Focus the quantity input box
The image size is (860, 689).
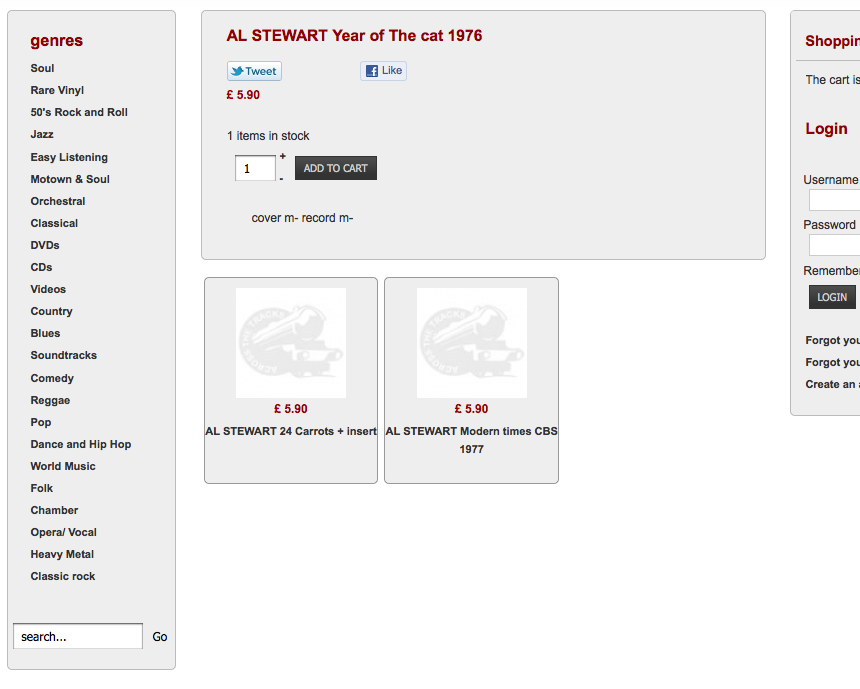tap(255, 168)
